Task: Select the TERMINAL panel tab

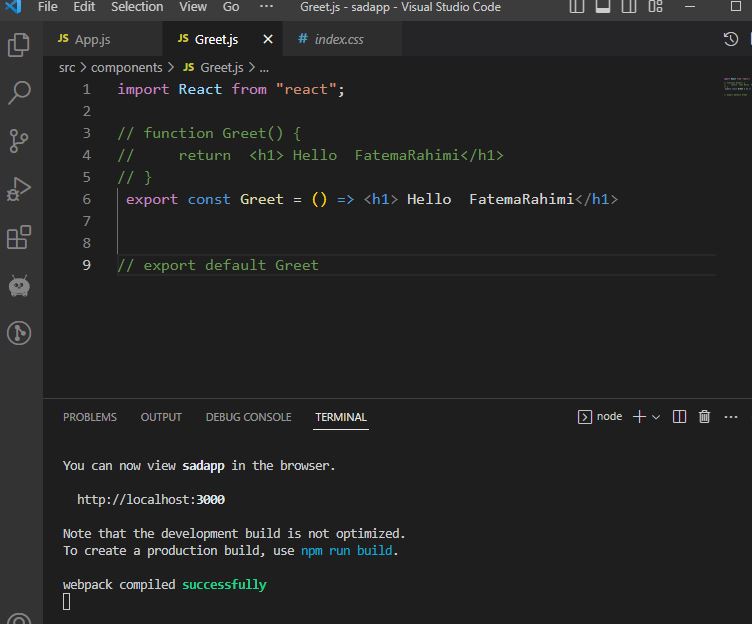Action: [x=341, y=417]
